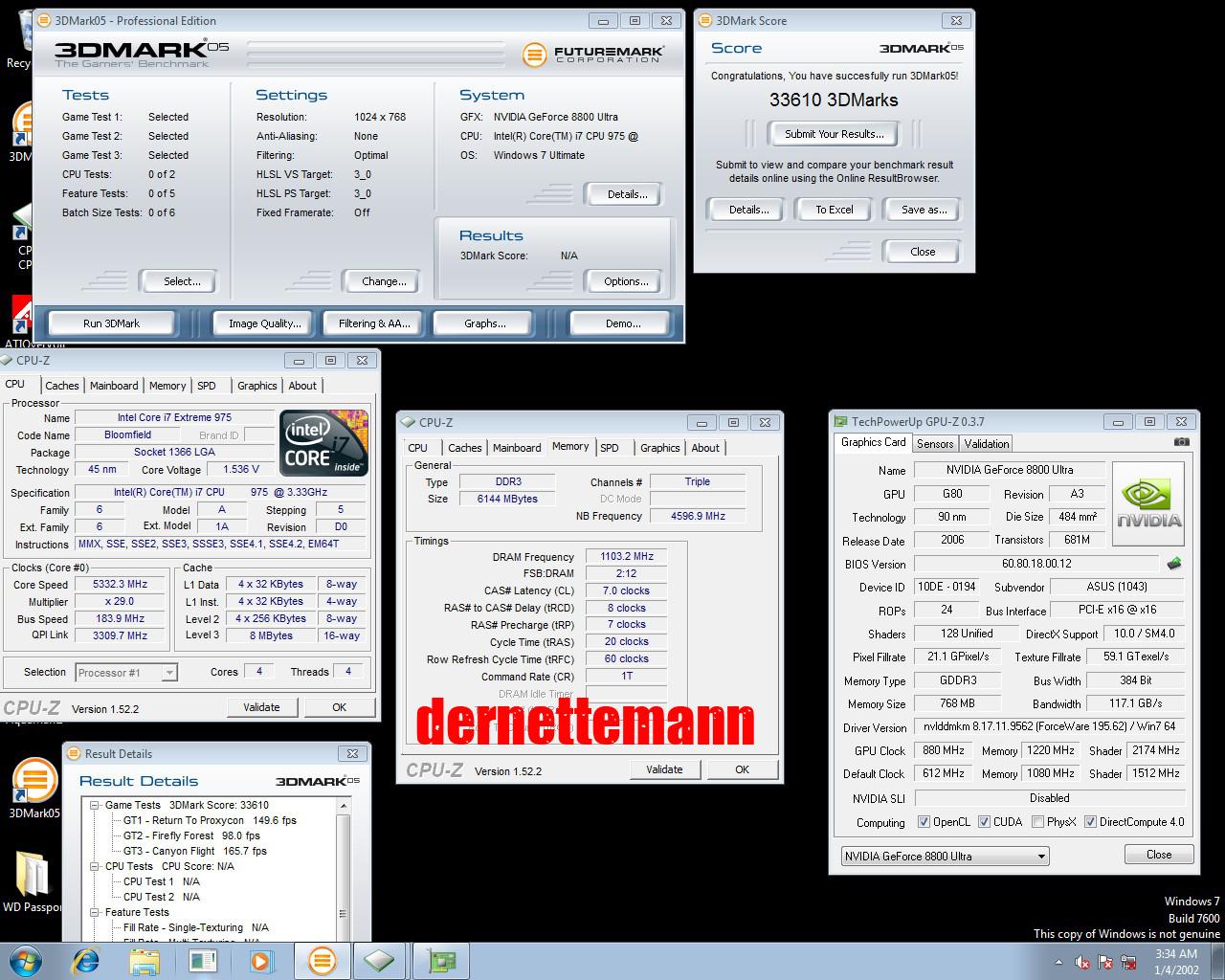Viewport: 1225px width, 980px height.
Task: Click the To Excel button
Action: tap(834, 210)
